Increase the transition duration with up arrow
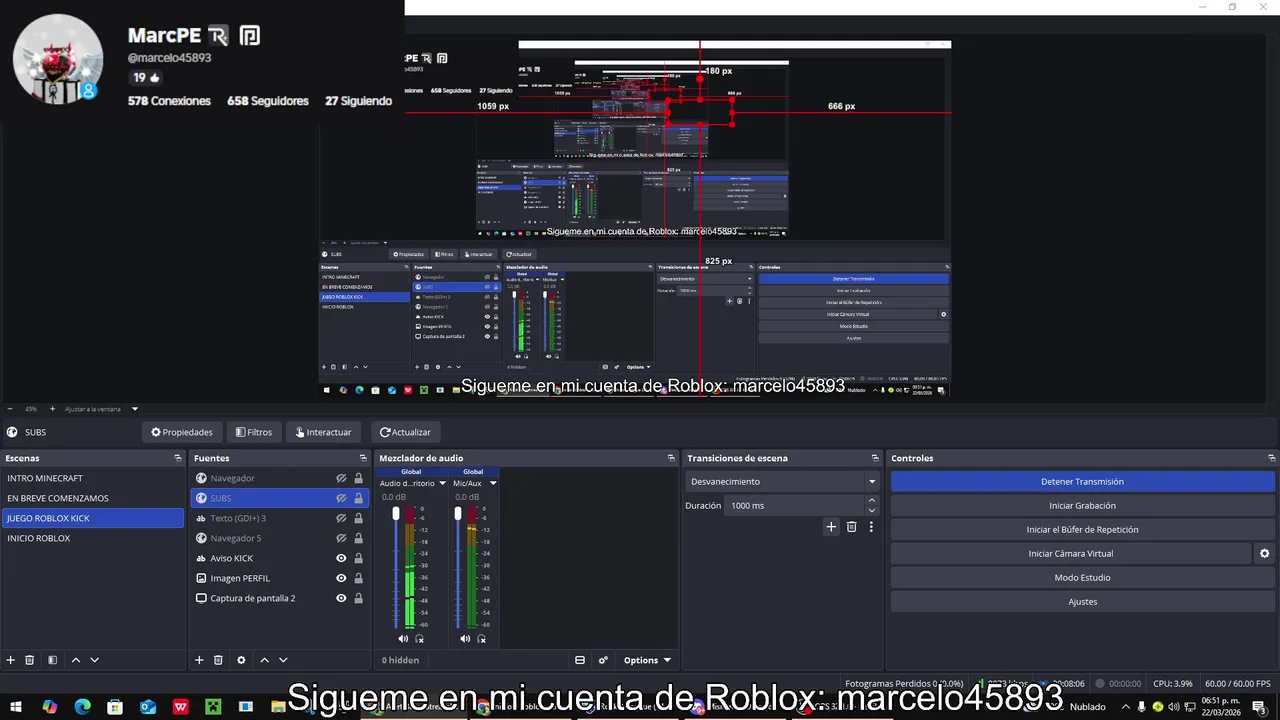The image size is (1280, 720). tap(872, 500)
